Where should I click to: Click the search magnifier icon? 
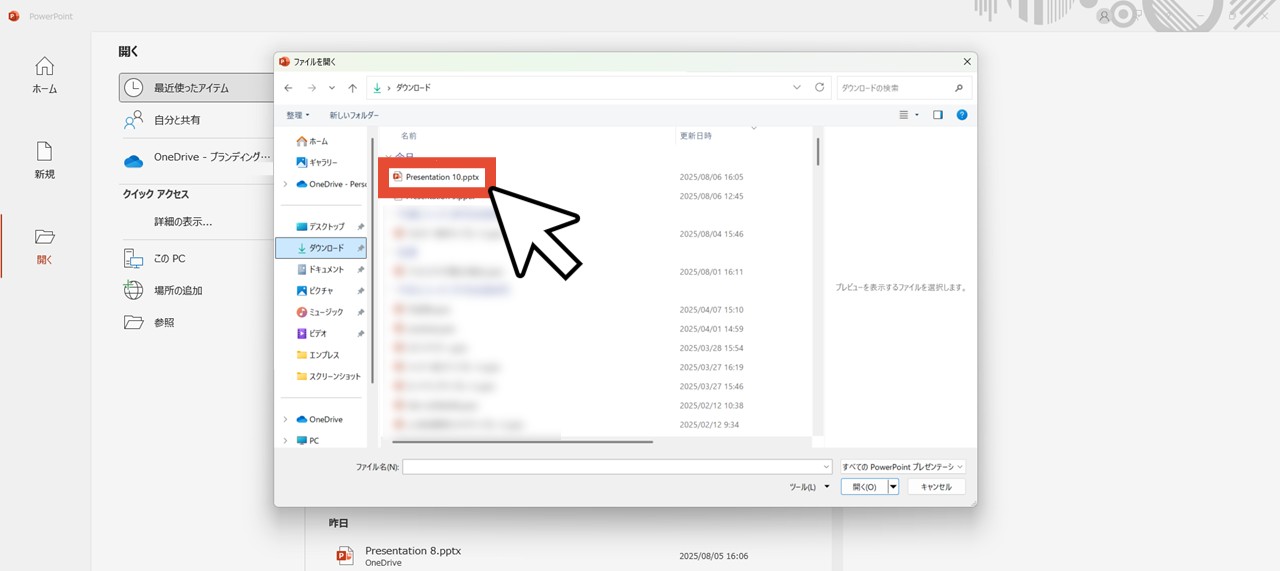[x=959, y=88]
